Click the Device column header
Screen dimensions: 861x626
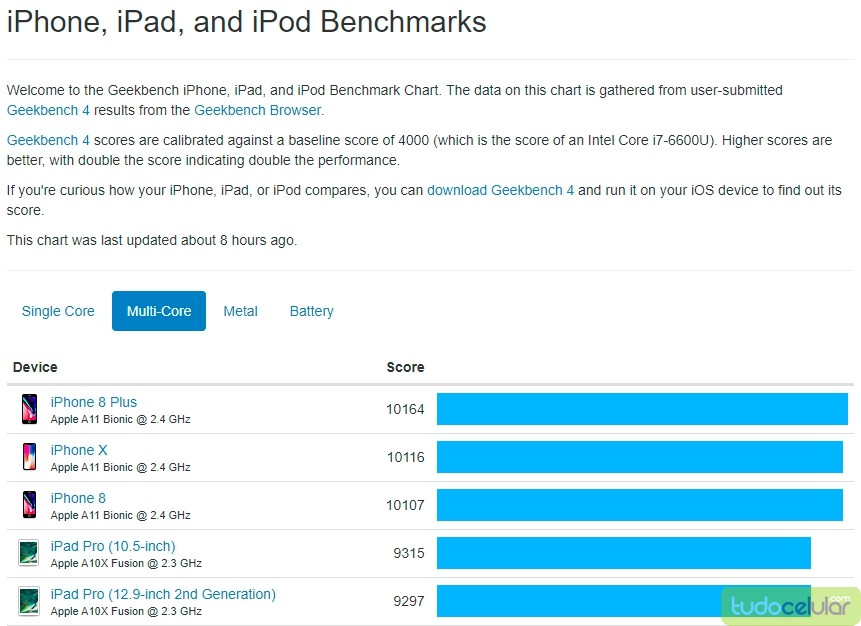point(35,367)
